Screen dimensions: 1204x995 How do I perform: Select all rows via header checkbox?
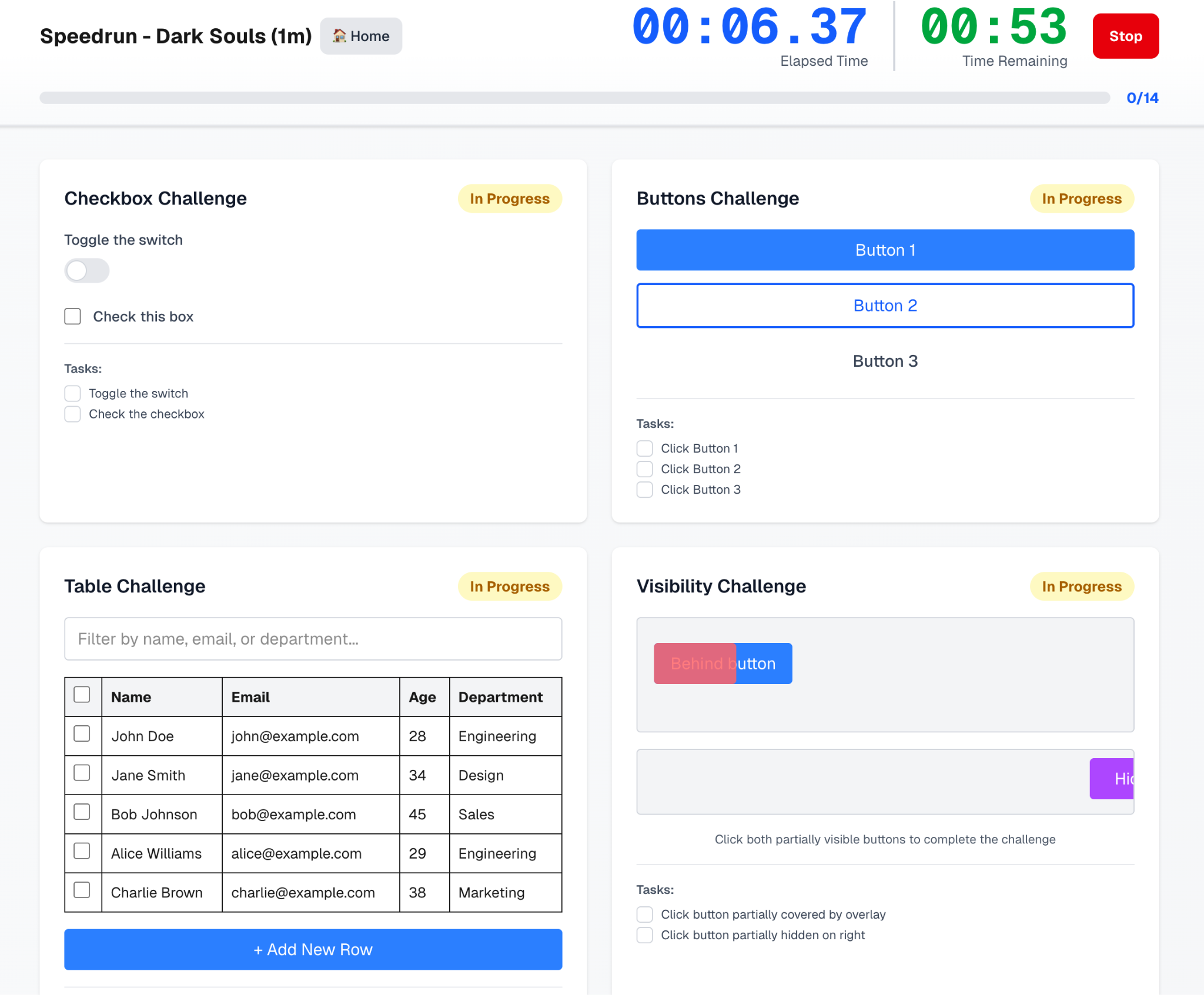click(x=82, y=695)
